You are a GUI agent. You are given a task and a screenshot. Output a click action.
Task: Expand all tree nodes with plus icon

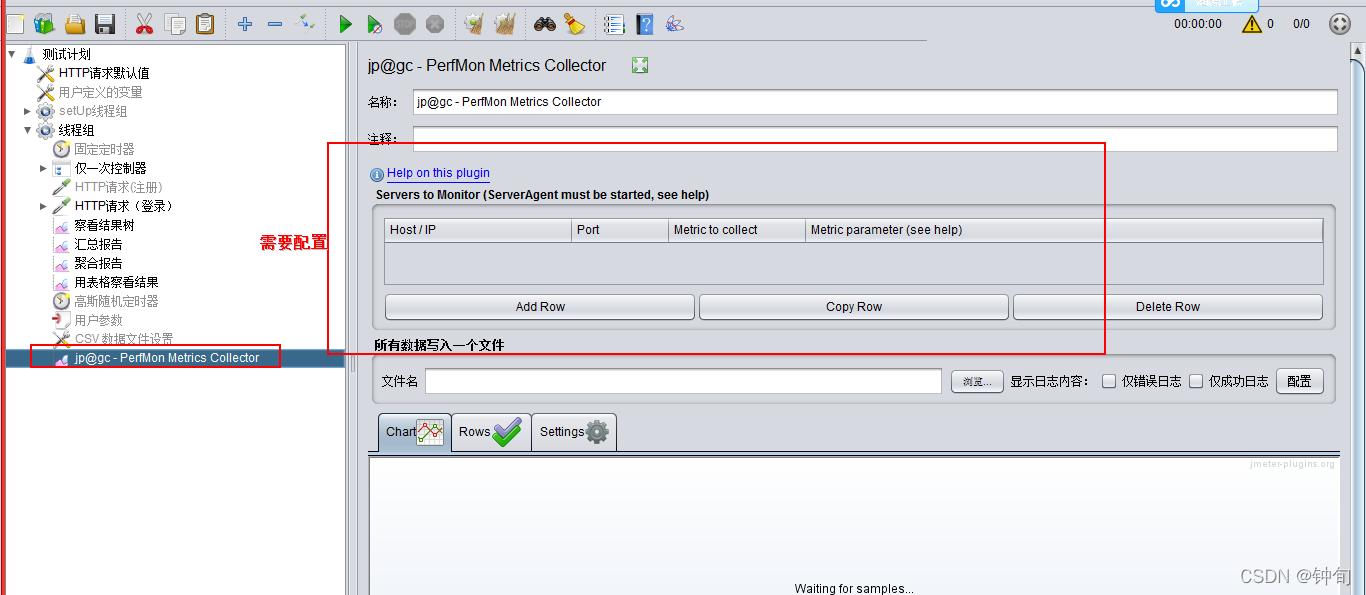[245, 23]
